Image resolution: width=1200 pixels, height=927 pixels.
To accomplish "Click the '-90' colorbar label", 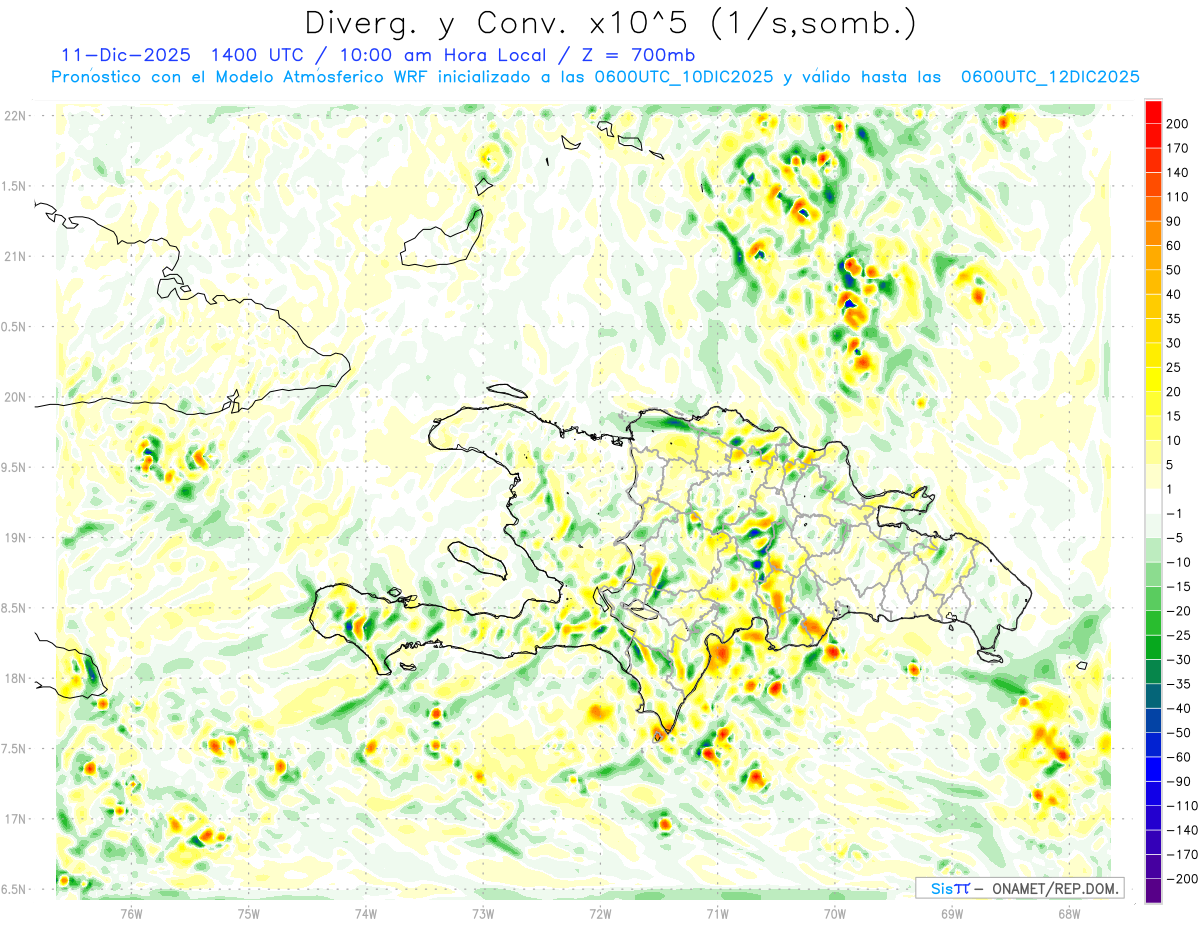I will (1179, 782).
